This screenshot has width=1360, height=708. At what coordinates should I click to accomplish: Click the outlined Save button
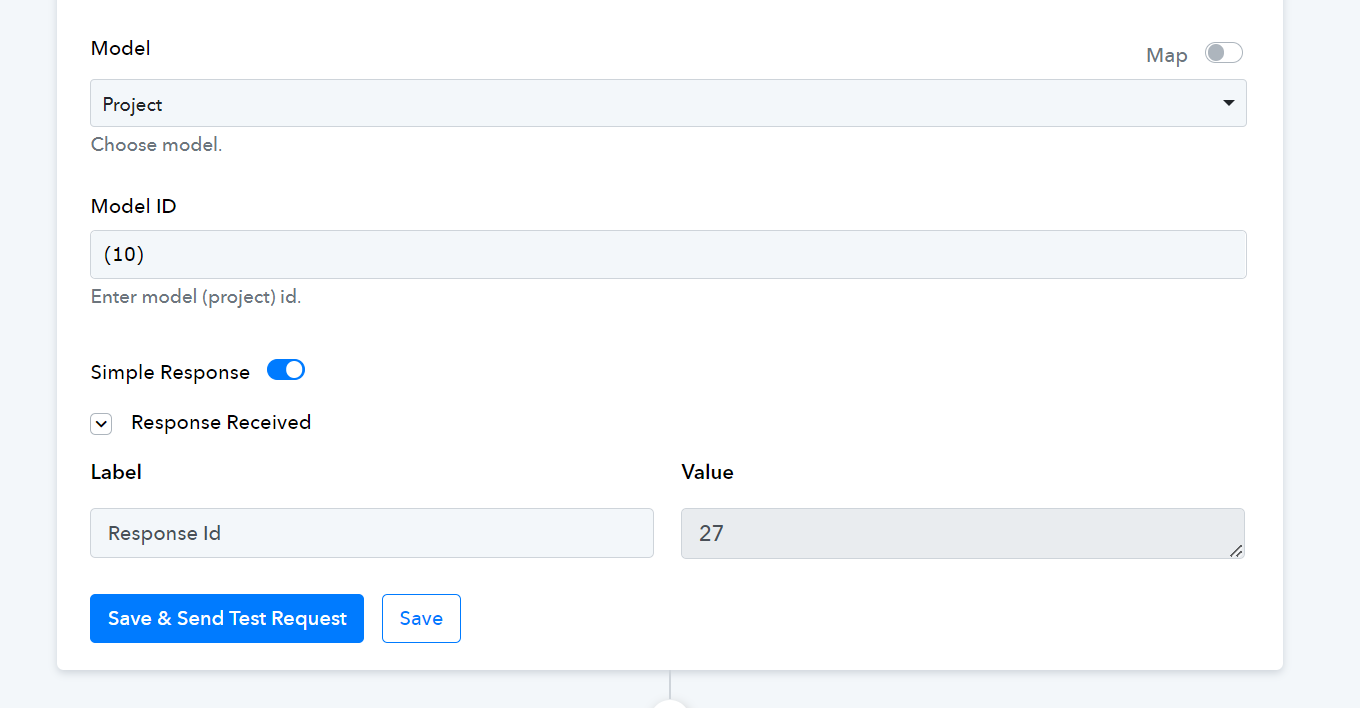(421, 618)
